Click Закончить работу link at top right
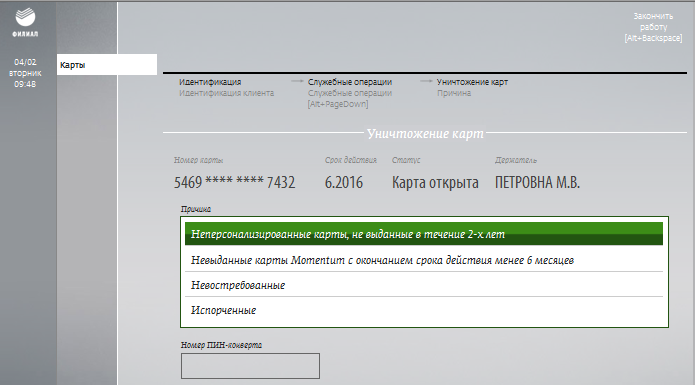This screenshot has width=695, height=385. [x=653, y=27]
